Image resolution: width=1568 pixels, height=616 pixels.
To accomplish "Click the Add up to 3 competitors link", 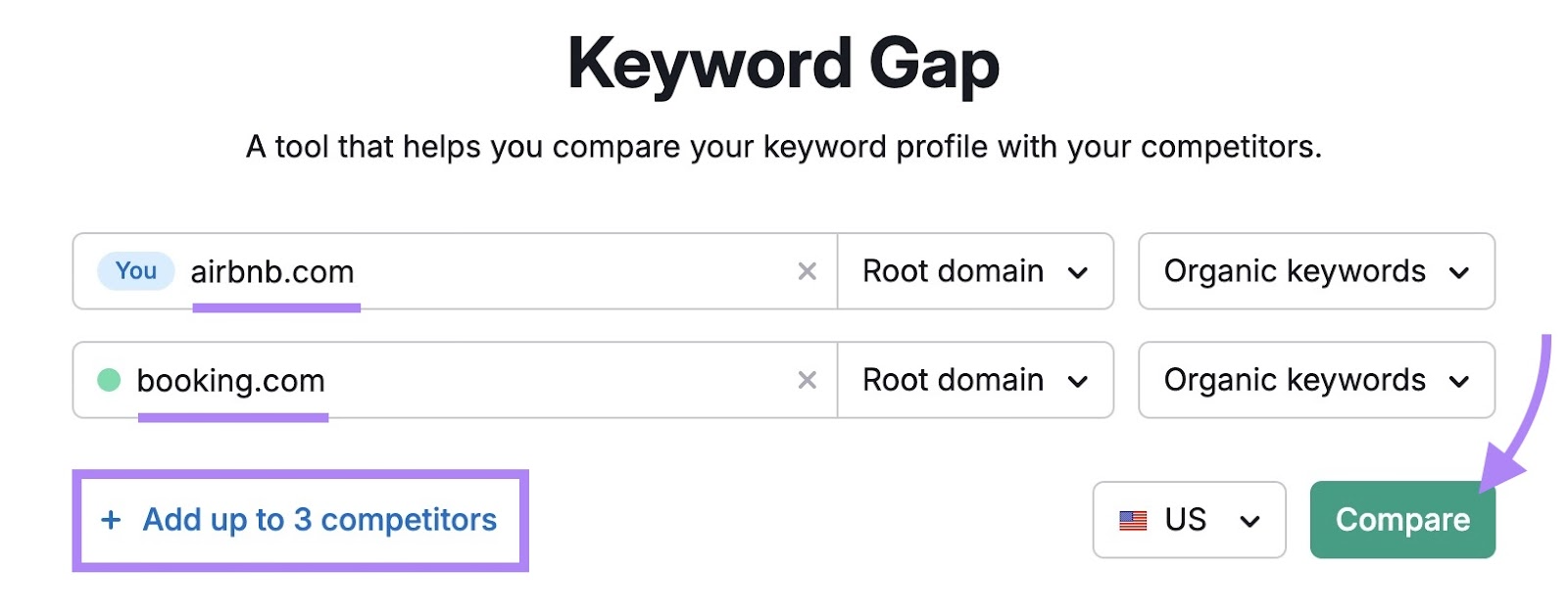I will pyautogui.click(x=315, y=520).
